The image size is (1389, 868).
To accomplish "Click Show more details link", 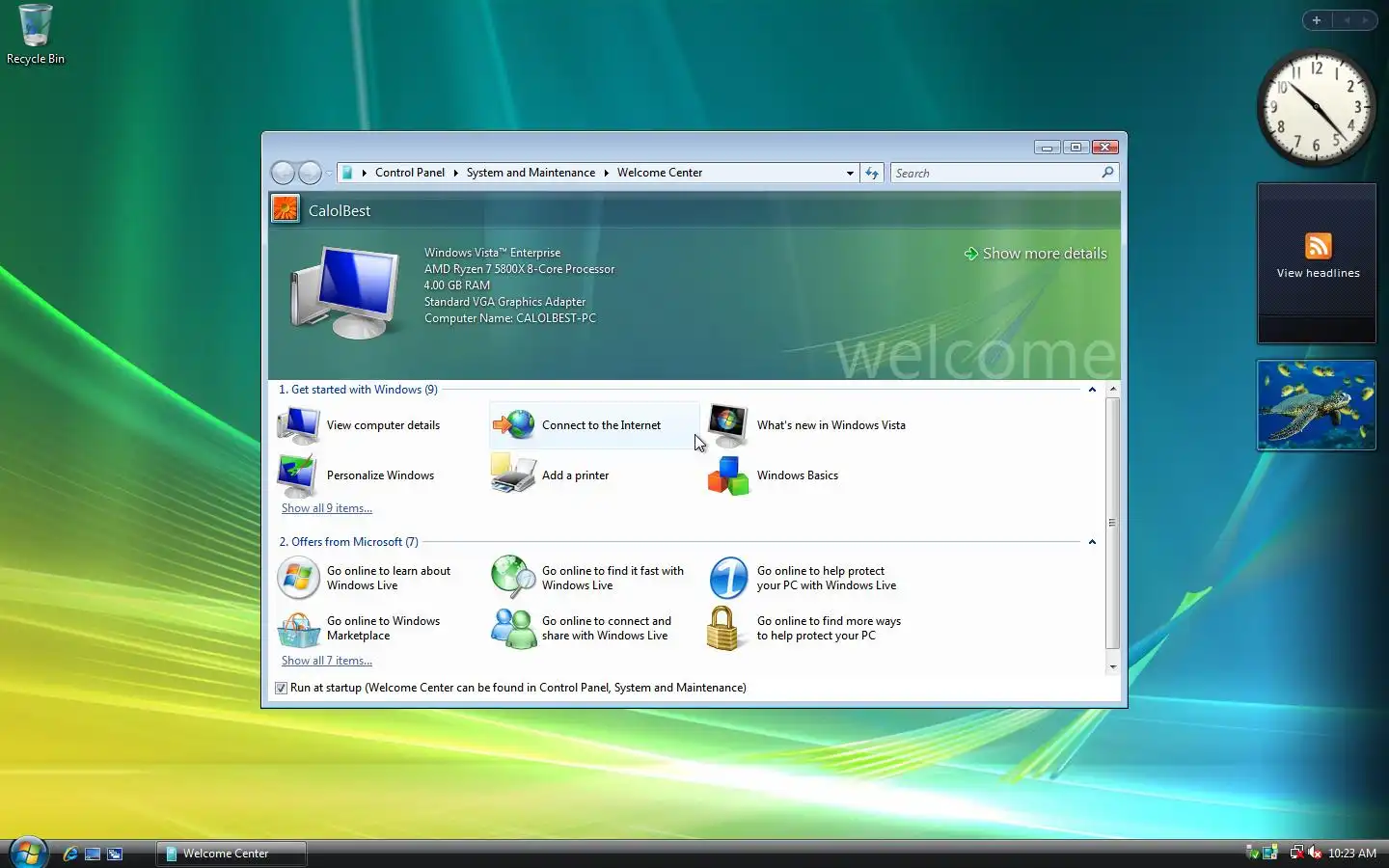I will point(1035,254).
